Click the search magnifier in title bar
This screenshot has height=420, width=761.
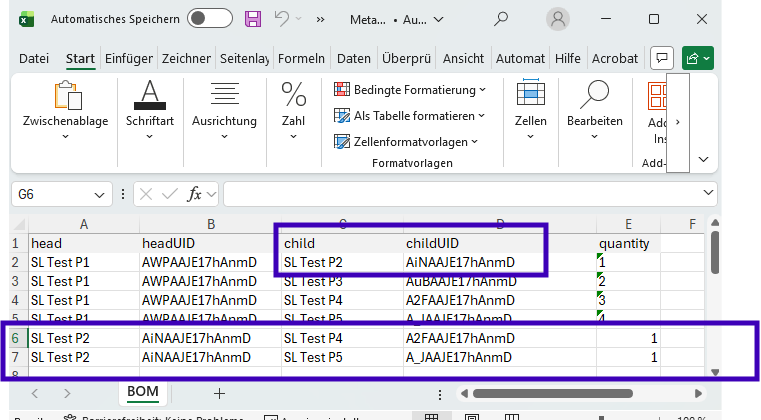click(501, 19)
